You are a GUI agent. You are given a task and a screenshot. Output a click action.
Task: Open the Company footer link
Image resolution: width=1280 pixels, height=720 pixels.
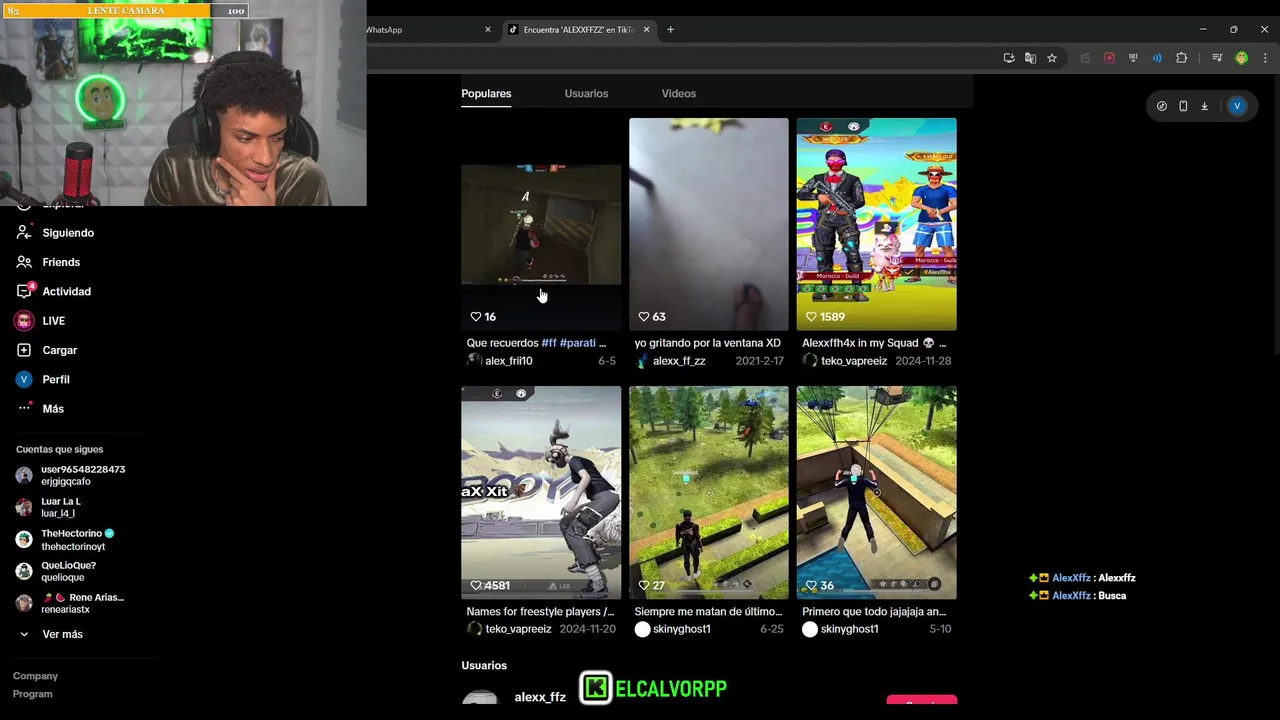[x=35, y=676]
